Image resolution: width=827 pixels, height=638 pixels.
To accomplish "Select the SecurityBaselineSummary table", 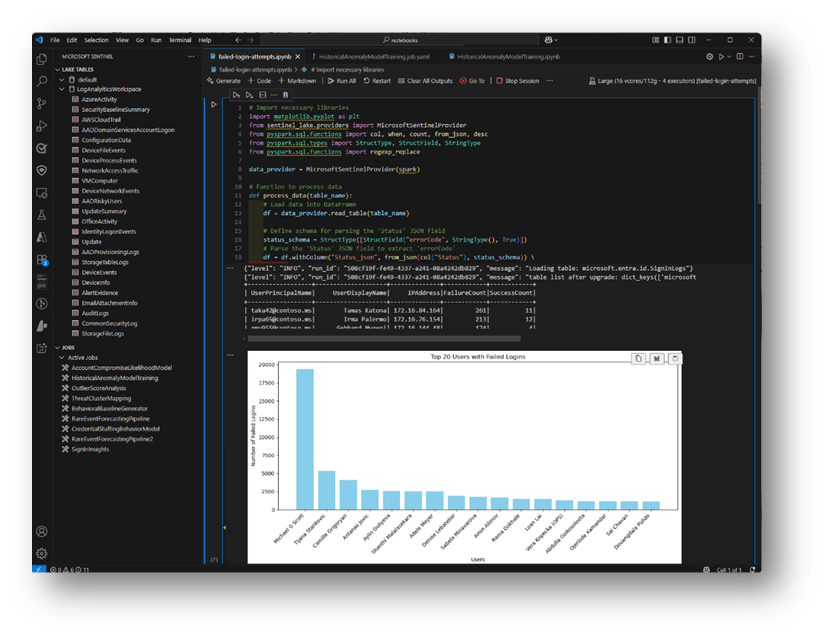I will [116, 110].
